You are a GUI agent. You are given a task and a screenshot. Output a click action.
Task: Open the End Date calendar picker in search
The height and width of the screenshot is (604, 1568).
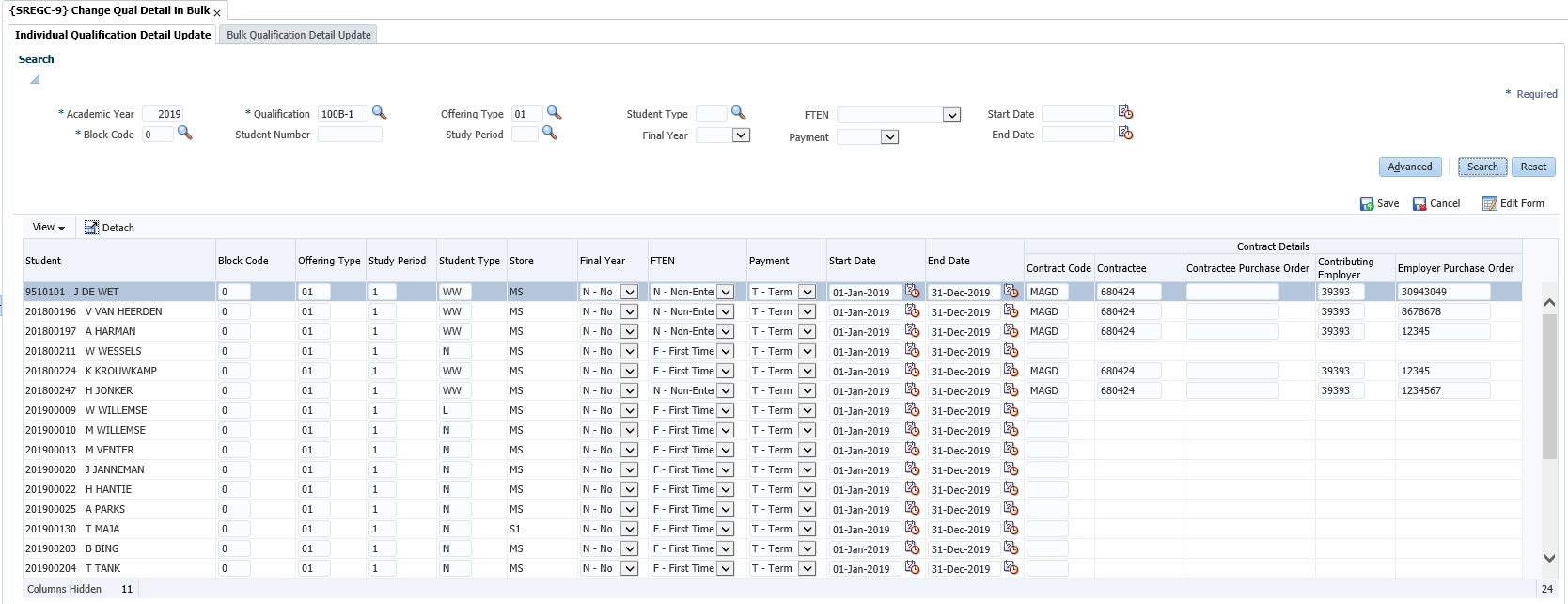1125,134
